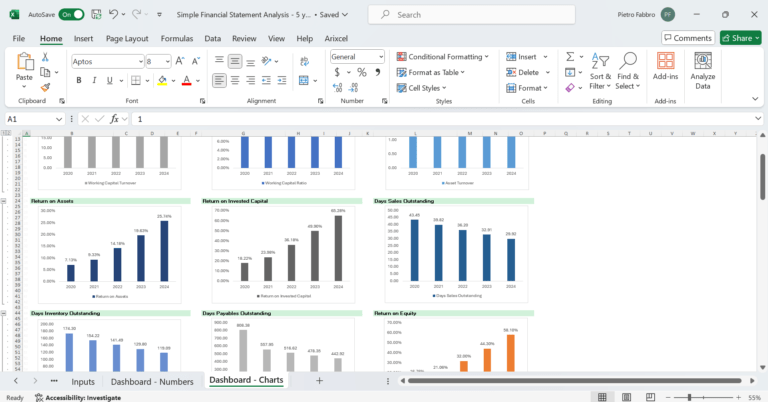
Task: Click the Increase Font Size icon
Action: click(x=180, y=61)
